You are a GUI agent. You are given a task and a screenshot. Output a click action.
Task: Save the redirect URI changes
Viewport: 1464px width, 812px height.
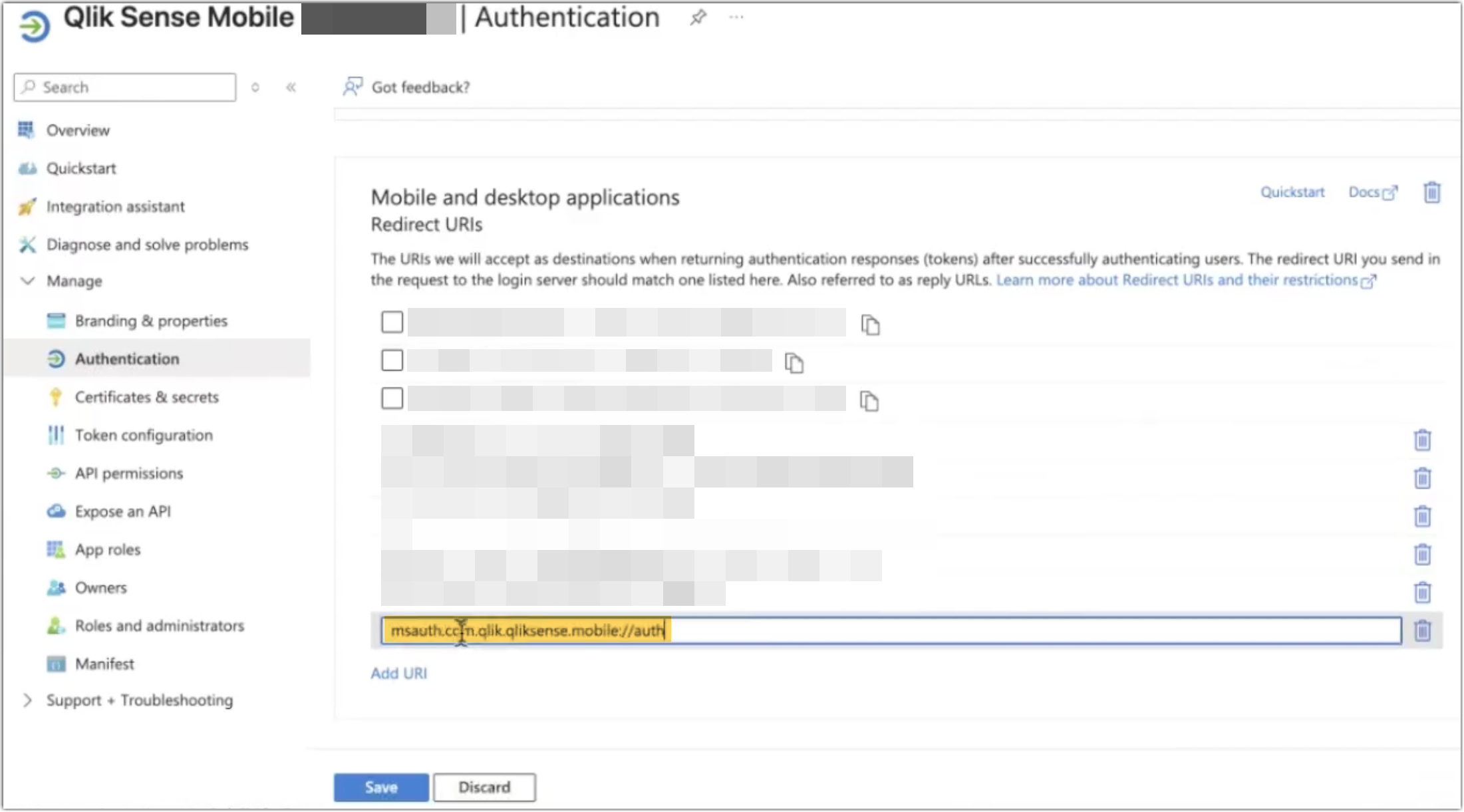pos(380,787)
